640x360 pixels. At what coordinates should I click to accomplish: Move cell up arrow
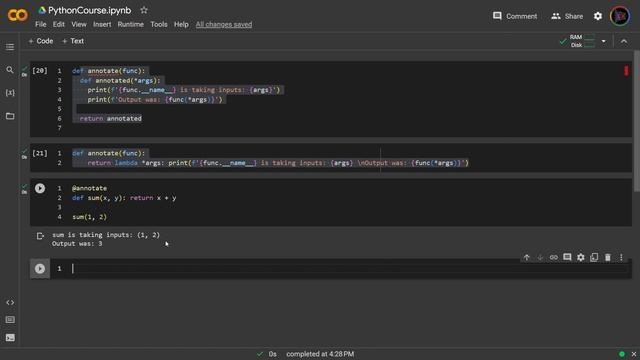[x=527, y=258]
